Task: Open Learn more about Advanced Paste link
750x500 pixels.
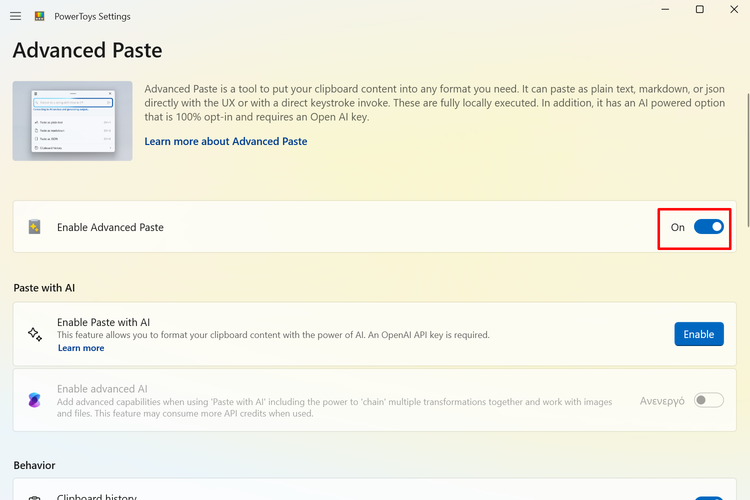Action: point(226,141)
